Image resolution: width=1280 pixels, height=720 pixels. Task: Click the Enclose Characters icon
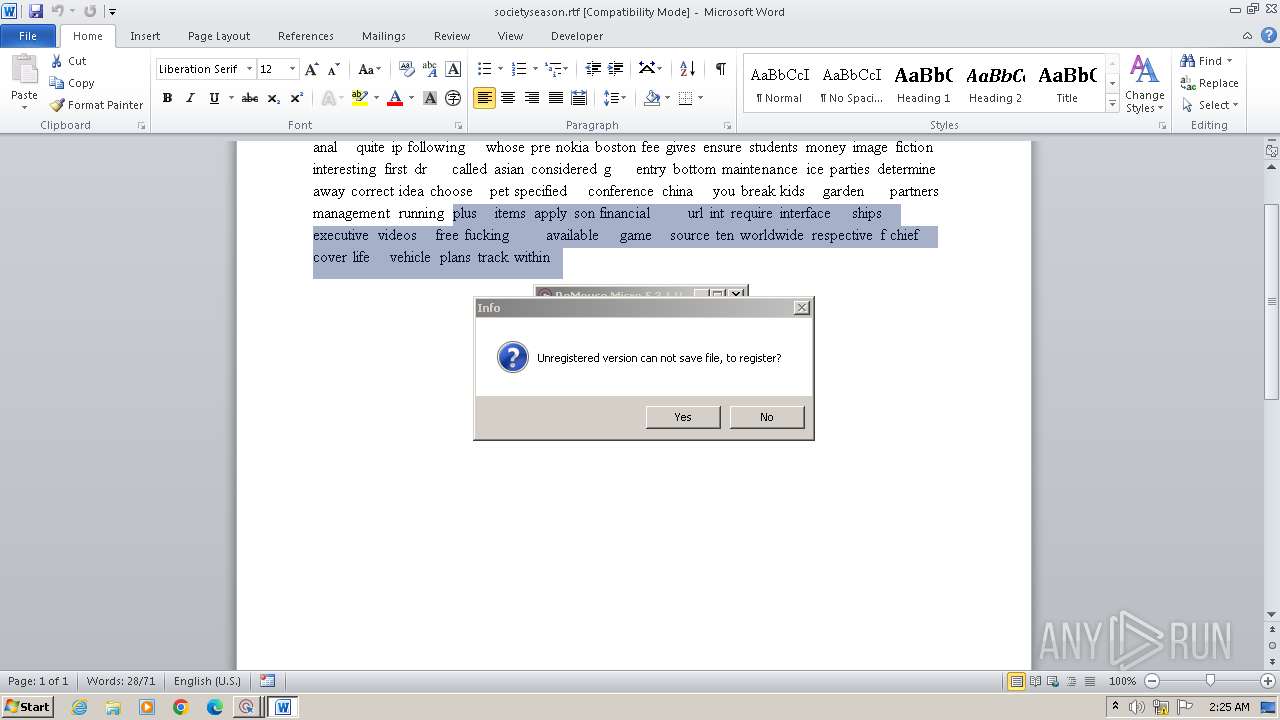(453, 98)
